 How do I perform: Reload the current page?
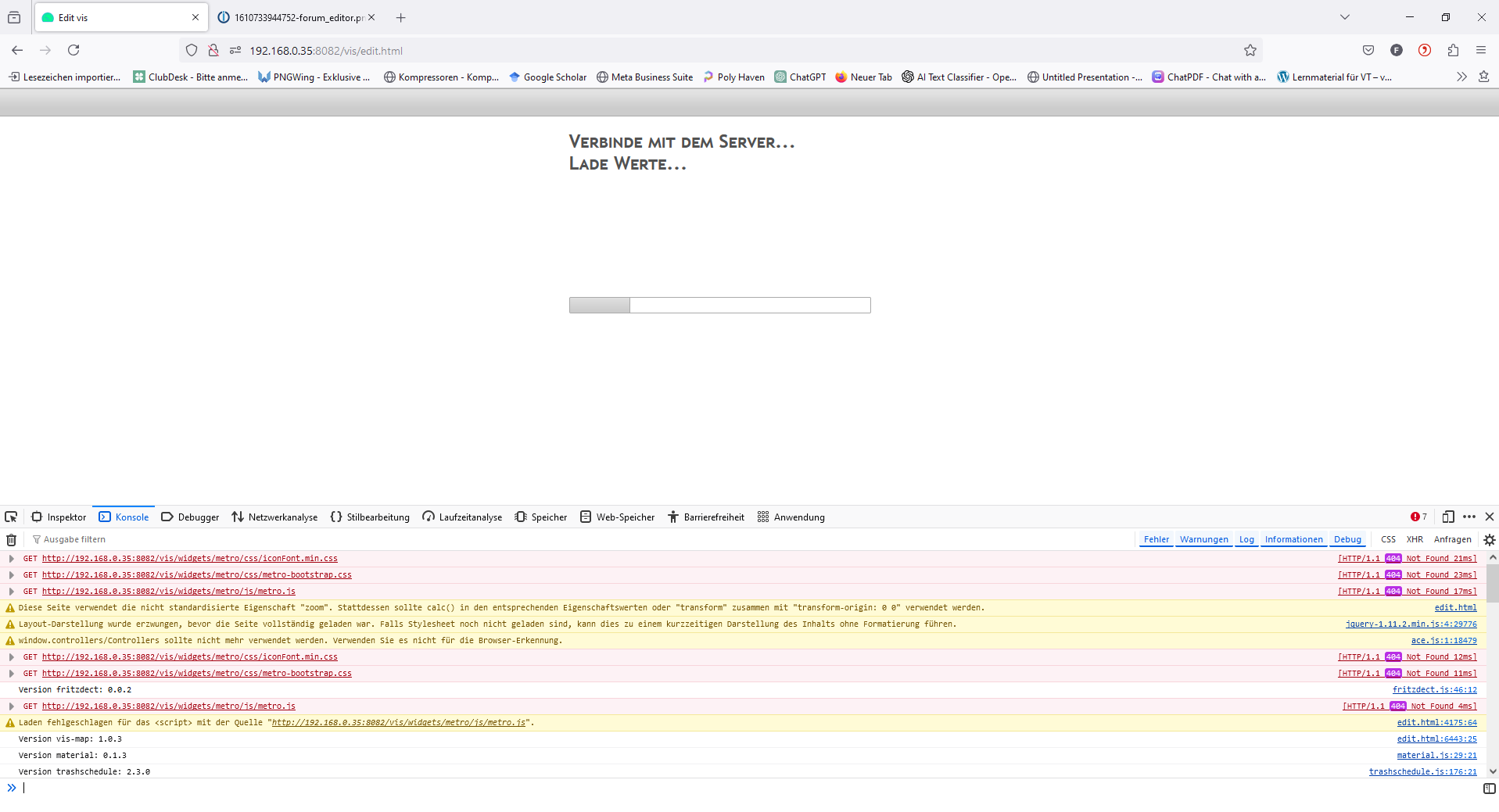pos(74,51)
